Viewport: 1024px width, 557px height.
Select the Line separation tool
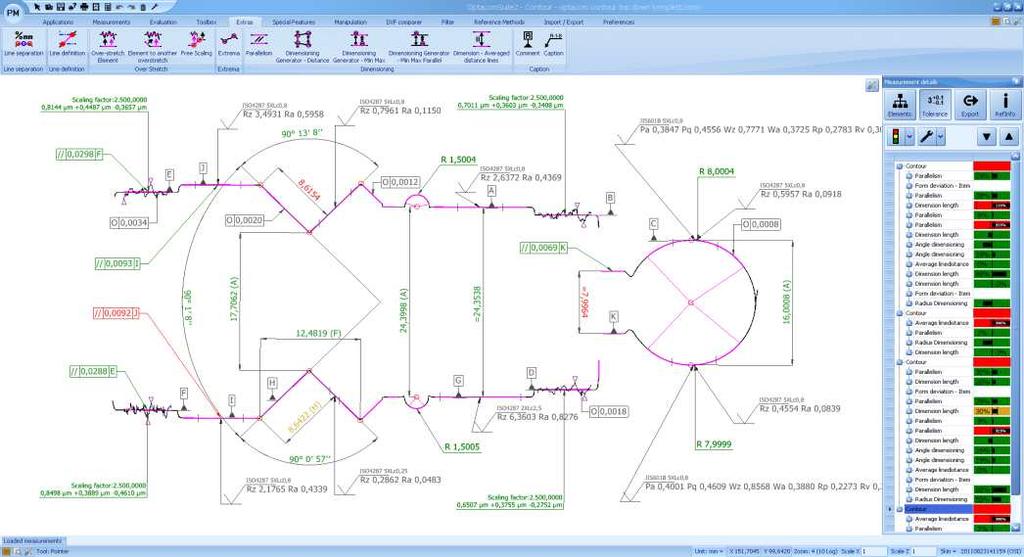click(x=24, y=43)
